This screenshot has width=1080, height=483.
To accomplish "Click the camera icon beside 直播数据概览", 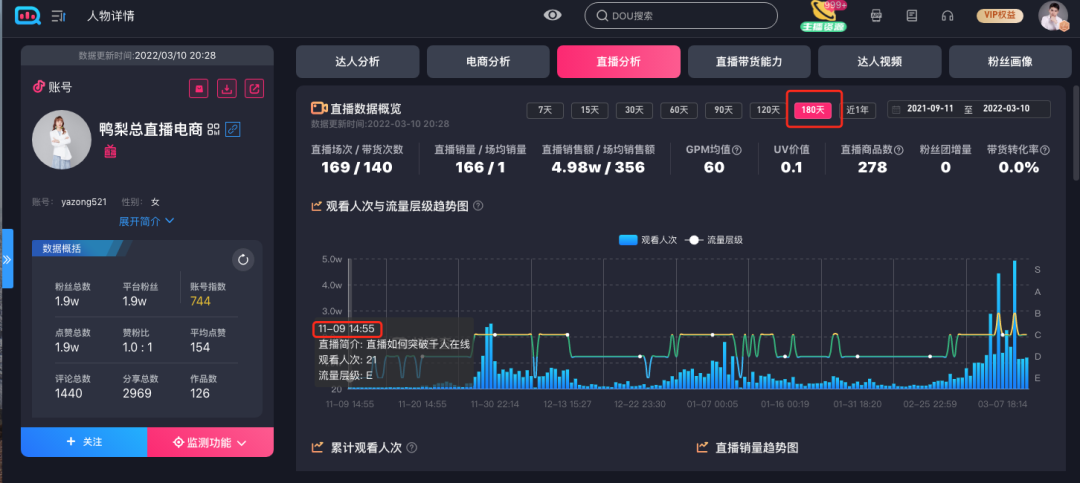I will [318, 108].
